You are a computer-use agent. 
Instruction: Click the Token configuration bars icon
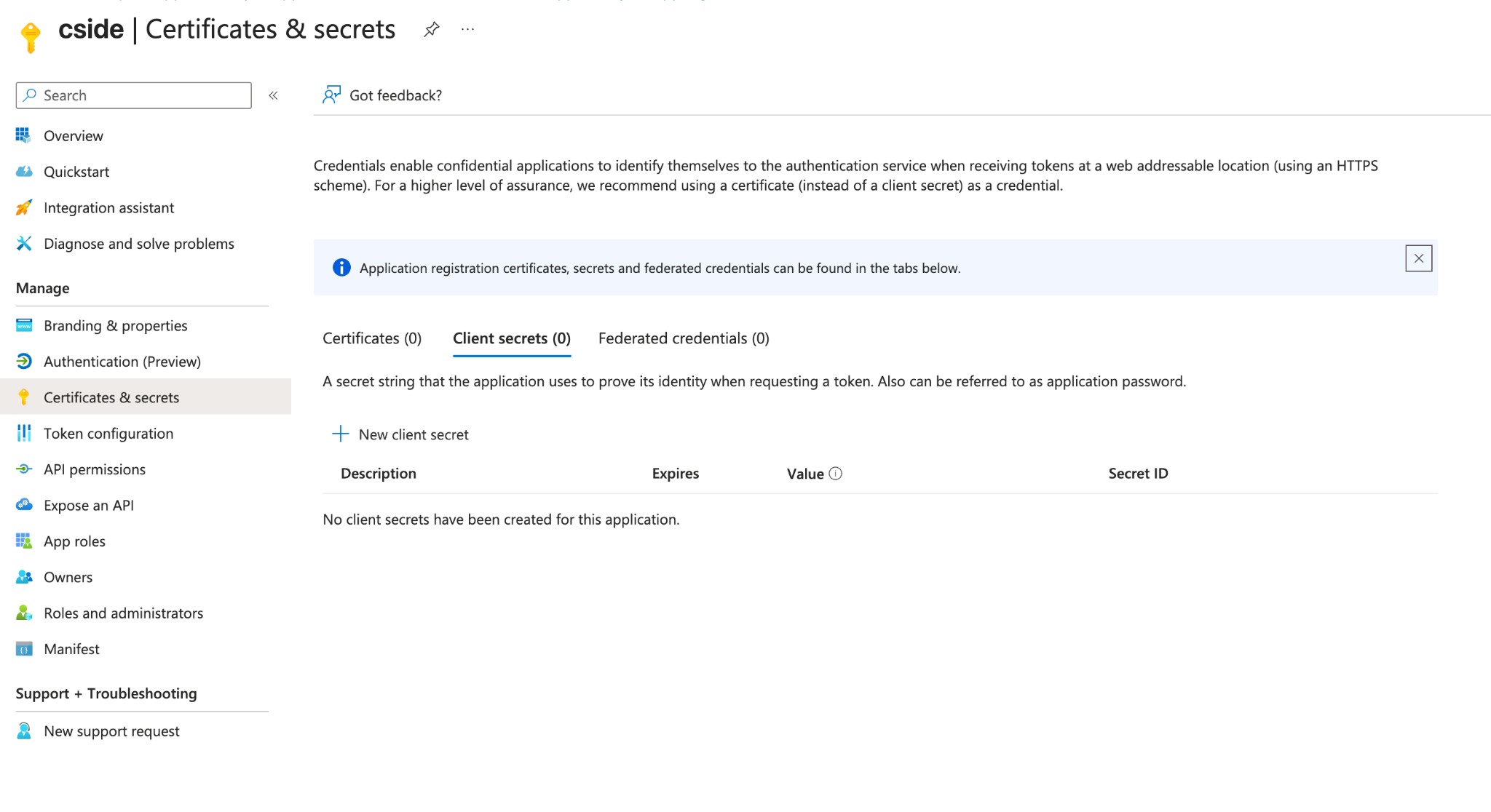click(x=23, y=434)
